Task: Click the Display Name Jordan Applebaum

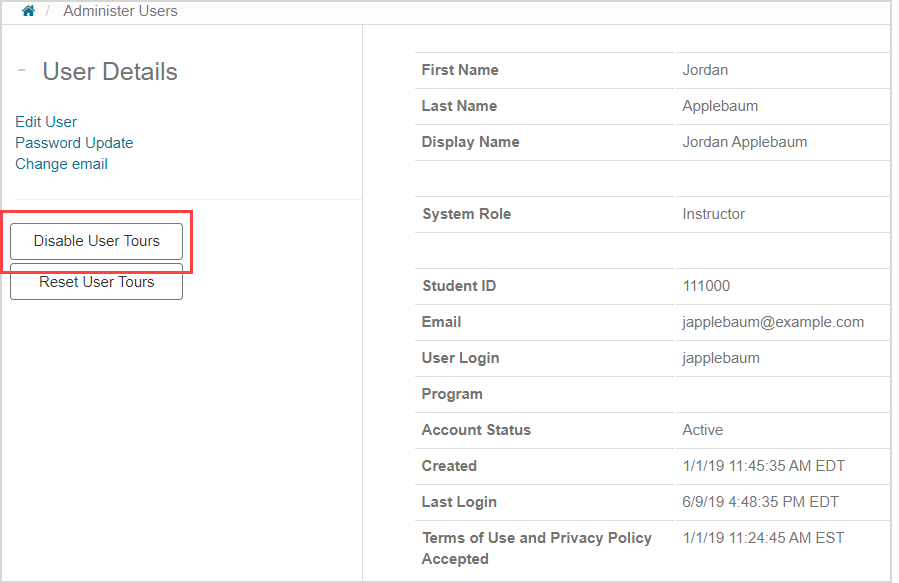Action: pyautogui.click(x=744, y=141)
